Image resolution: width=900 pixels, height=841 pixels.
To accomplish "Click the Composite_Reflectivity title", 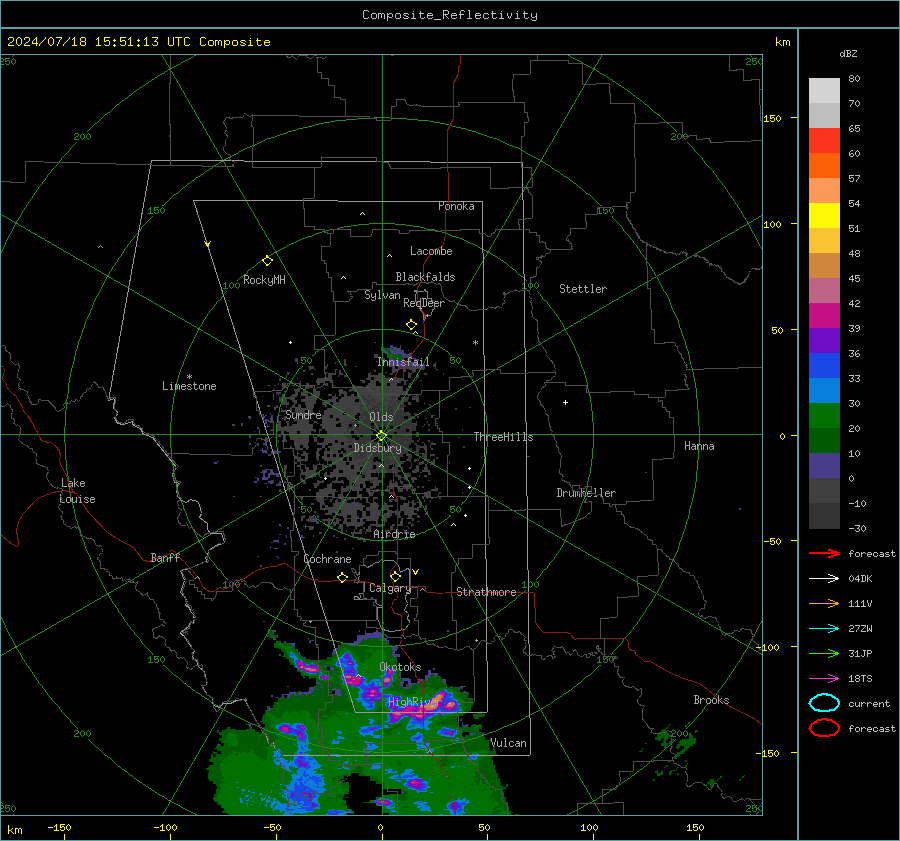I will [450, 15].
